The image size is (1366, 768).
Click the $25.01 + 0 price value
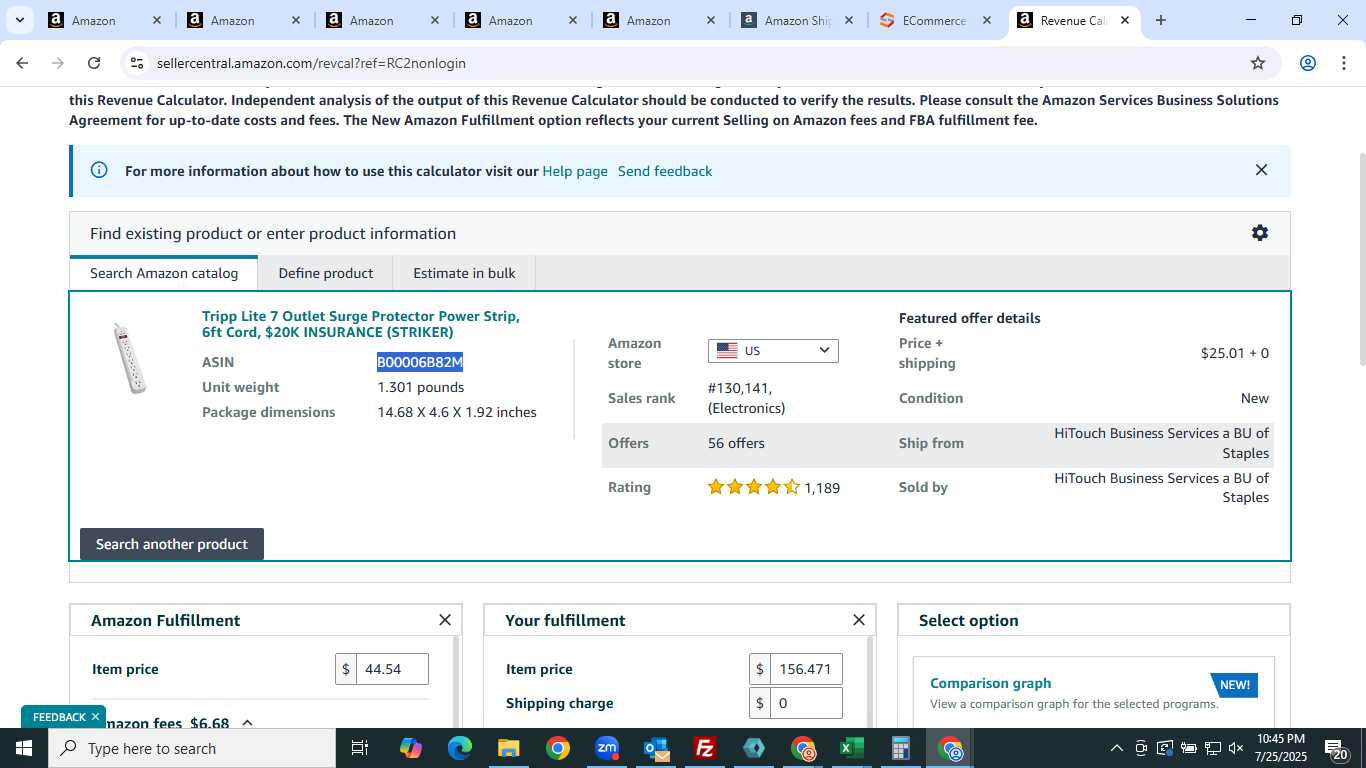[x=1234, y=353]
